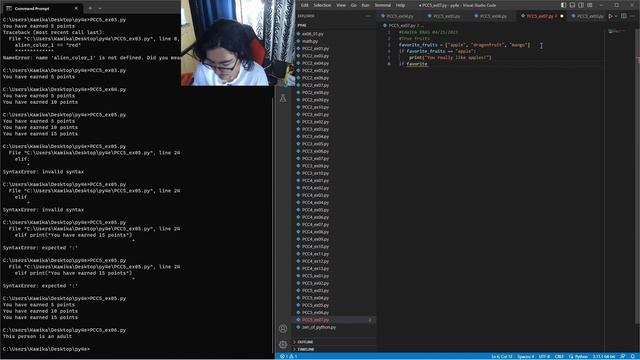Select the active PCC5_ex07.py editor tab
Screen dimensions: 640x360
coord(542,16)
